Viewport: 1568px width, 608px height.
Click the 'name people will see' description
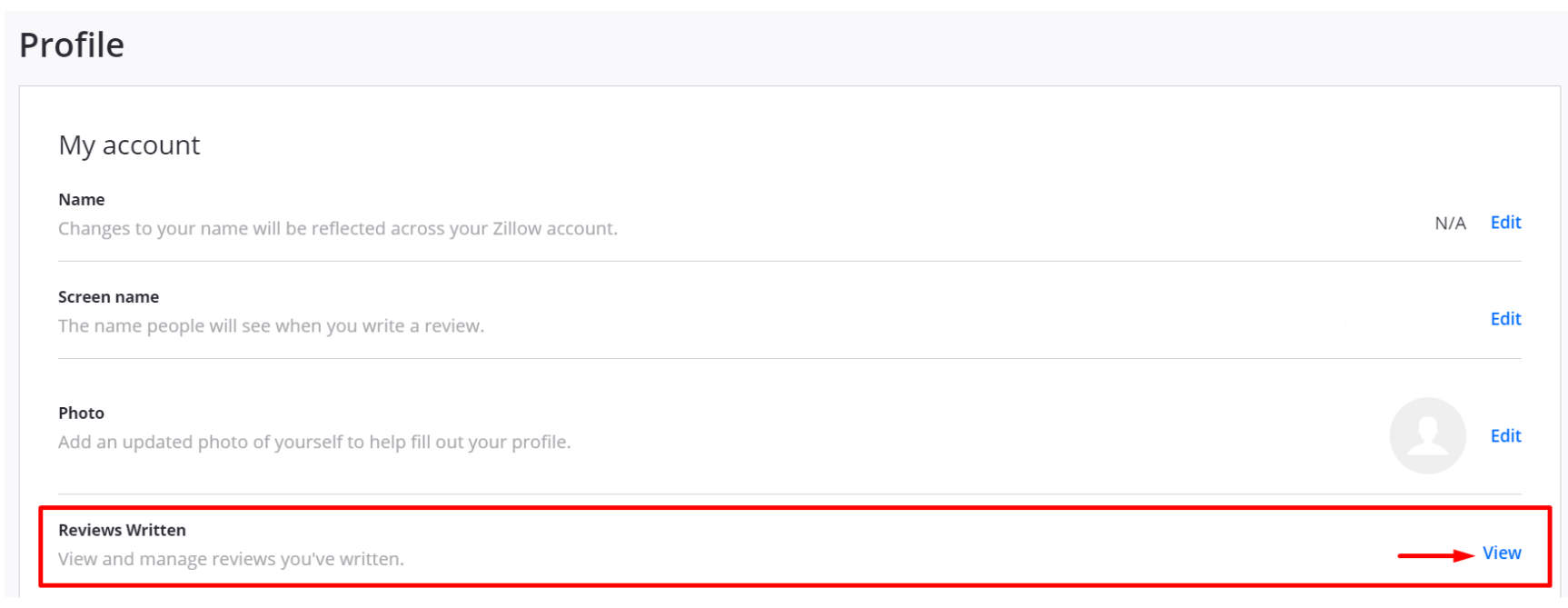click(x=271, y=326)
